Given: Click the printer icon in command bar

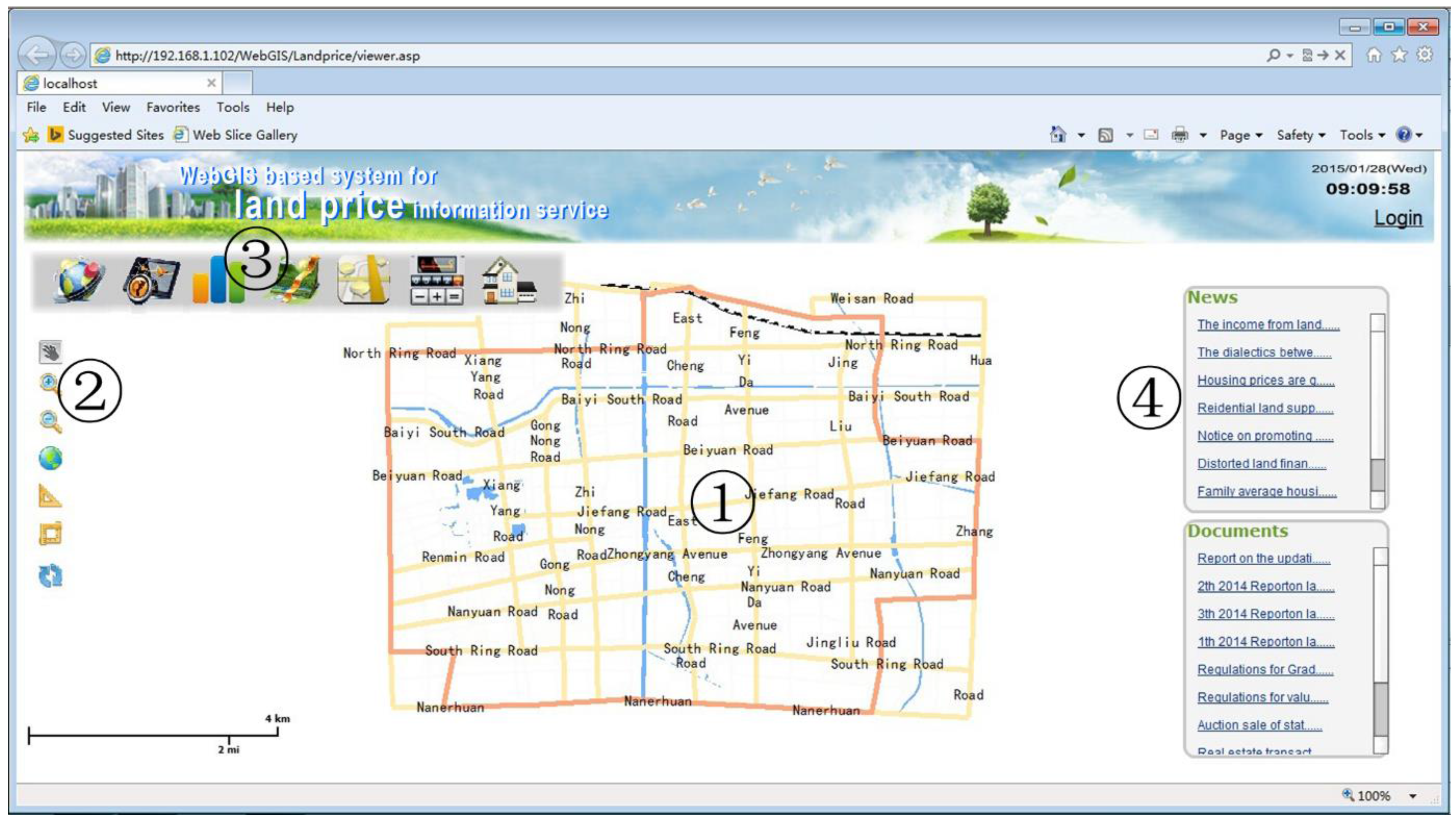Looking at the screenshot, I should (x=1180, y=135).
